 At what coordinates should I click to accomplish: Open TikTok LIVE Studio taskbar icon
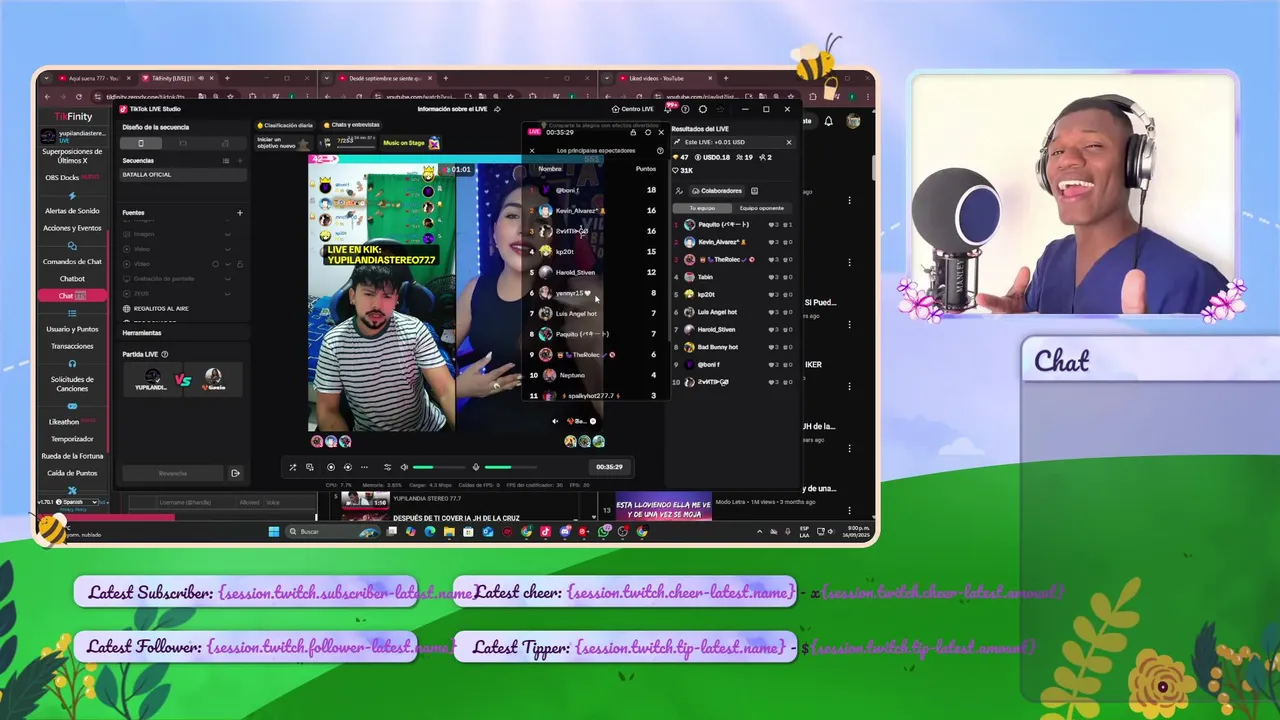(546, 532)
